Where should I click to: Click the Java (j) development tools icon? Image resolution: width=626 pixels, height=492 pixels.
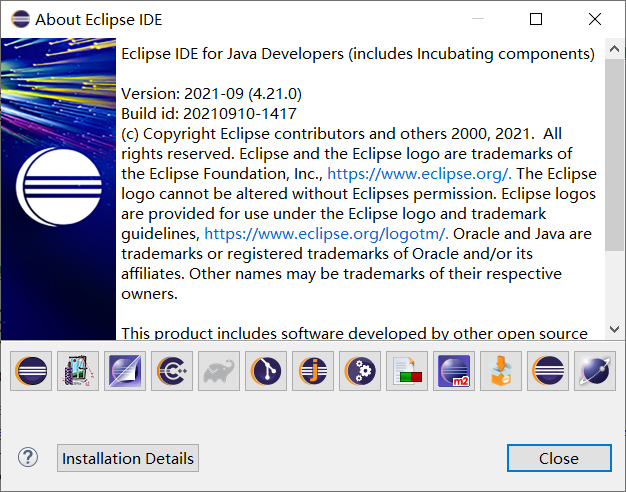[x=313, y=371]
